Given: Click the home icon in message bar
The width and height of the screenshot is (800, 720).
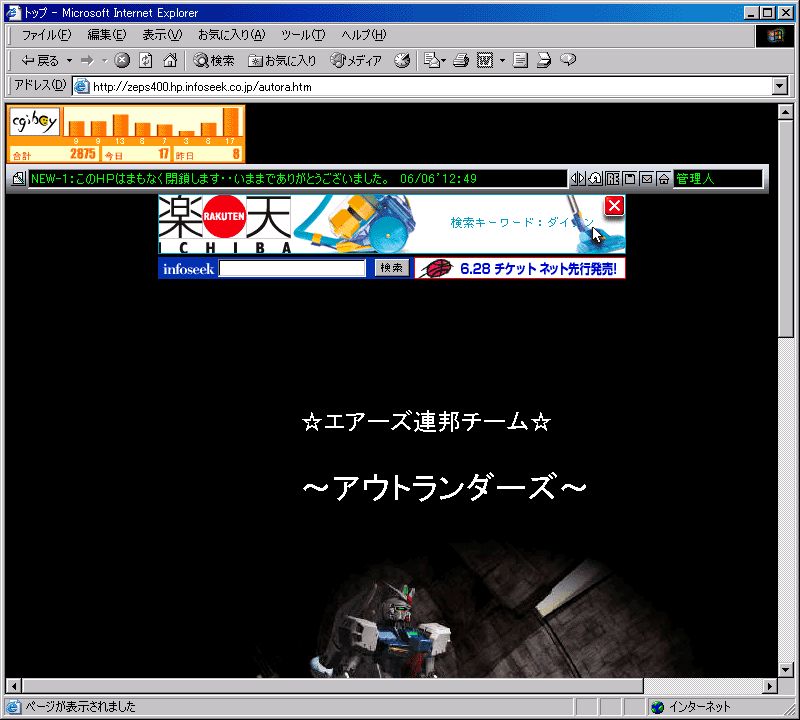Looking at the screenshot, I should click(x=664, y=179).
